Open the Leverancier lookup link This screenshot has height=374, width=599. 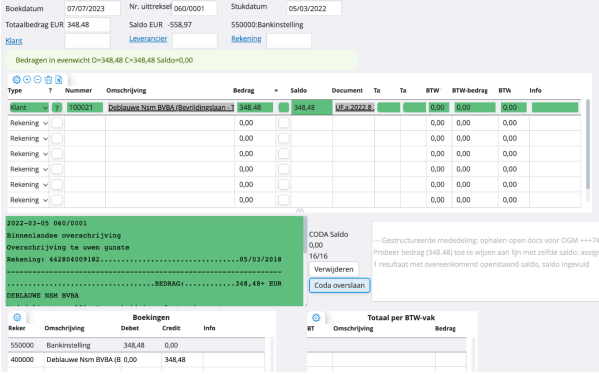pyautogui.click(x=148, y=39)
